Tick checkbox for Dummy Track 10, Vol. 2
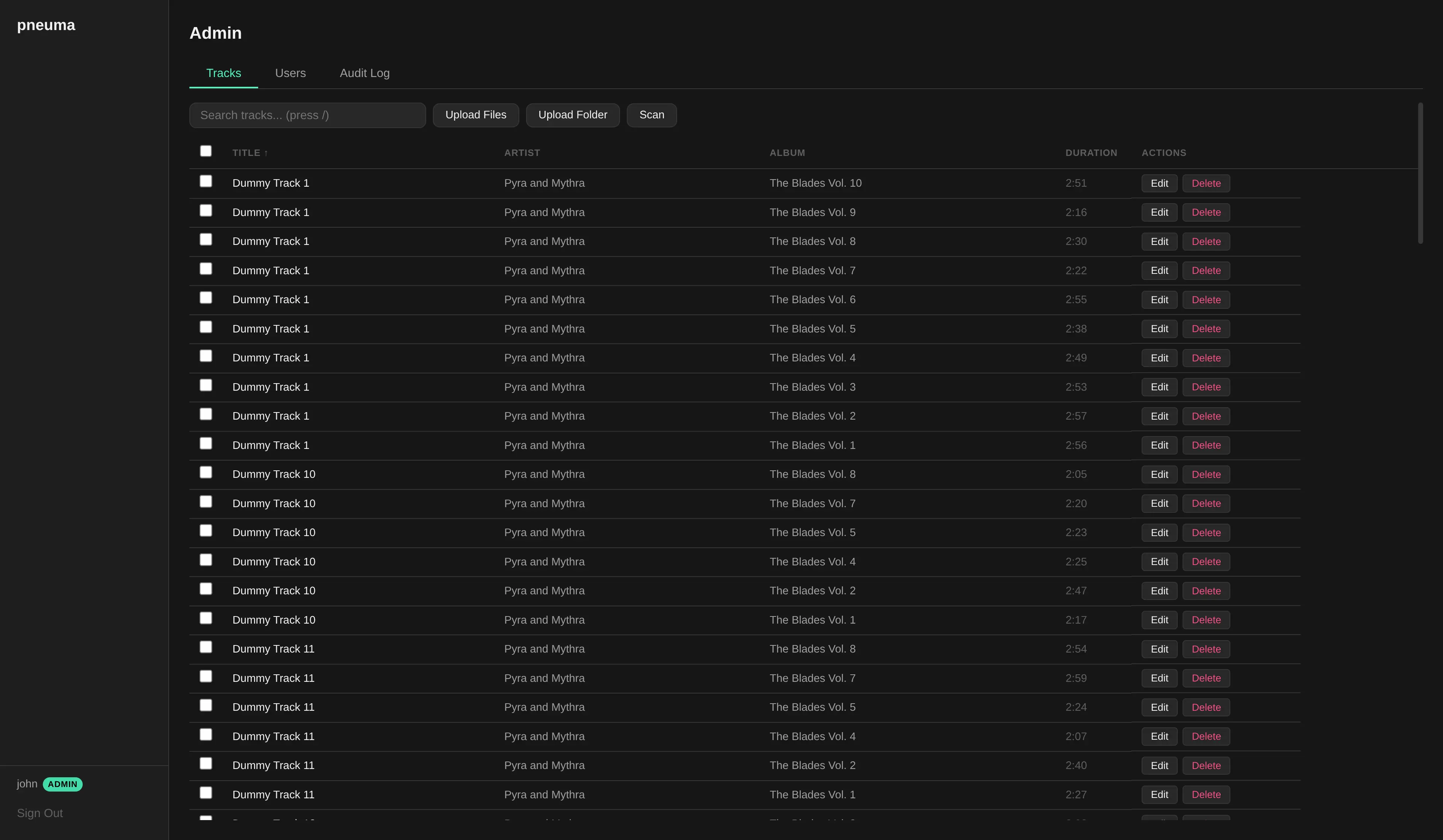The image size is (1443, 840). coord(206,589)
